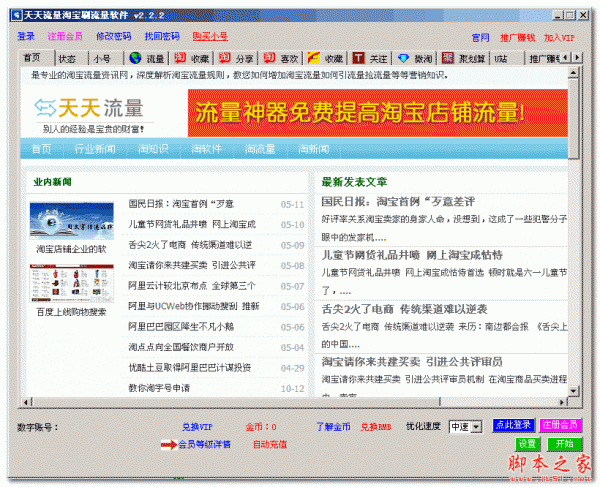This screenshot has width=600, height=487.
Task: Click the green 开始 button
Action: pos(564,444)
